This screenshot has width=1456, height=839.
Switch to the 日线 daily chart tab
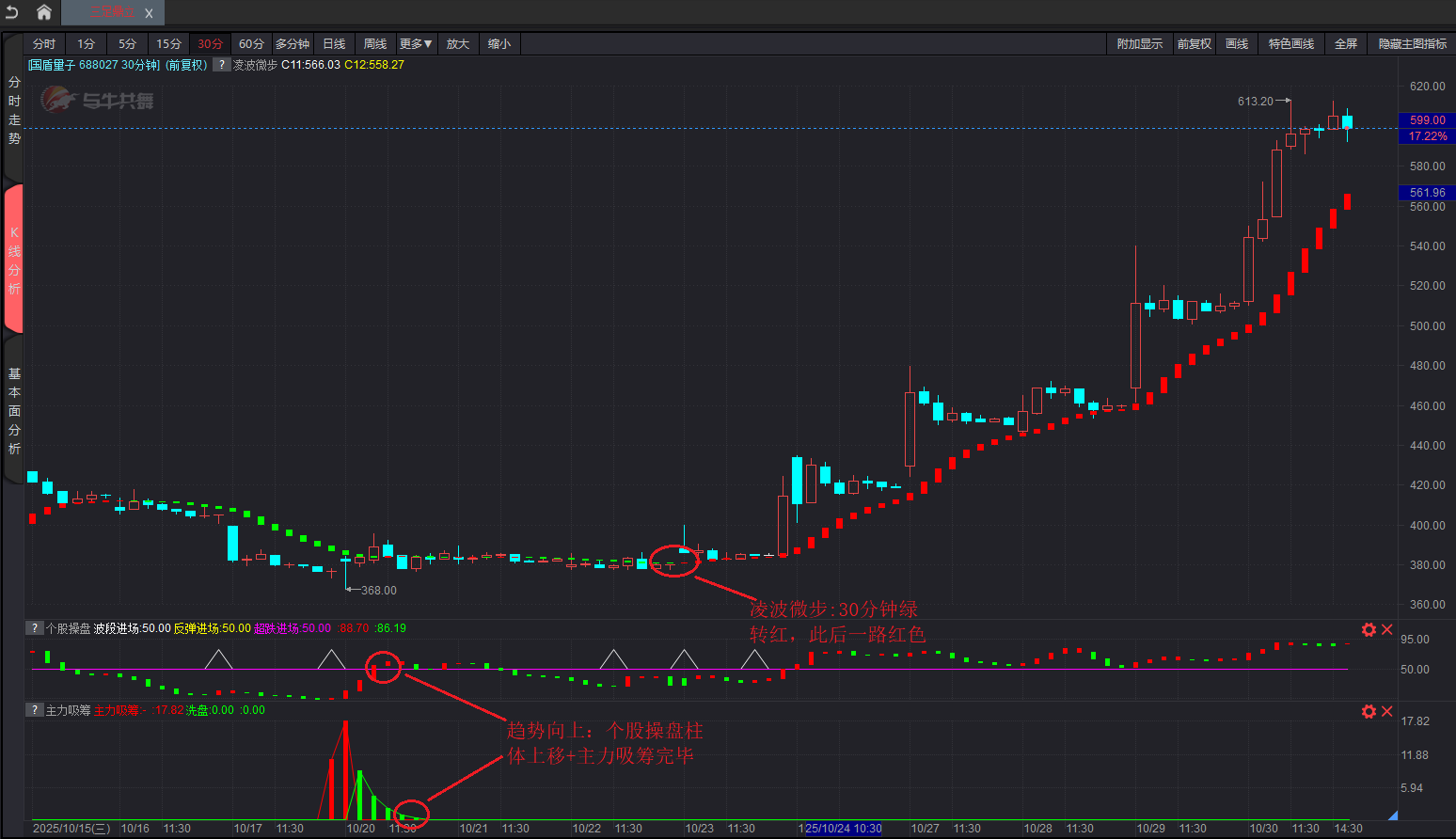(334, 44)
